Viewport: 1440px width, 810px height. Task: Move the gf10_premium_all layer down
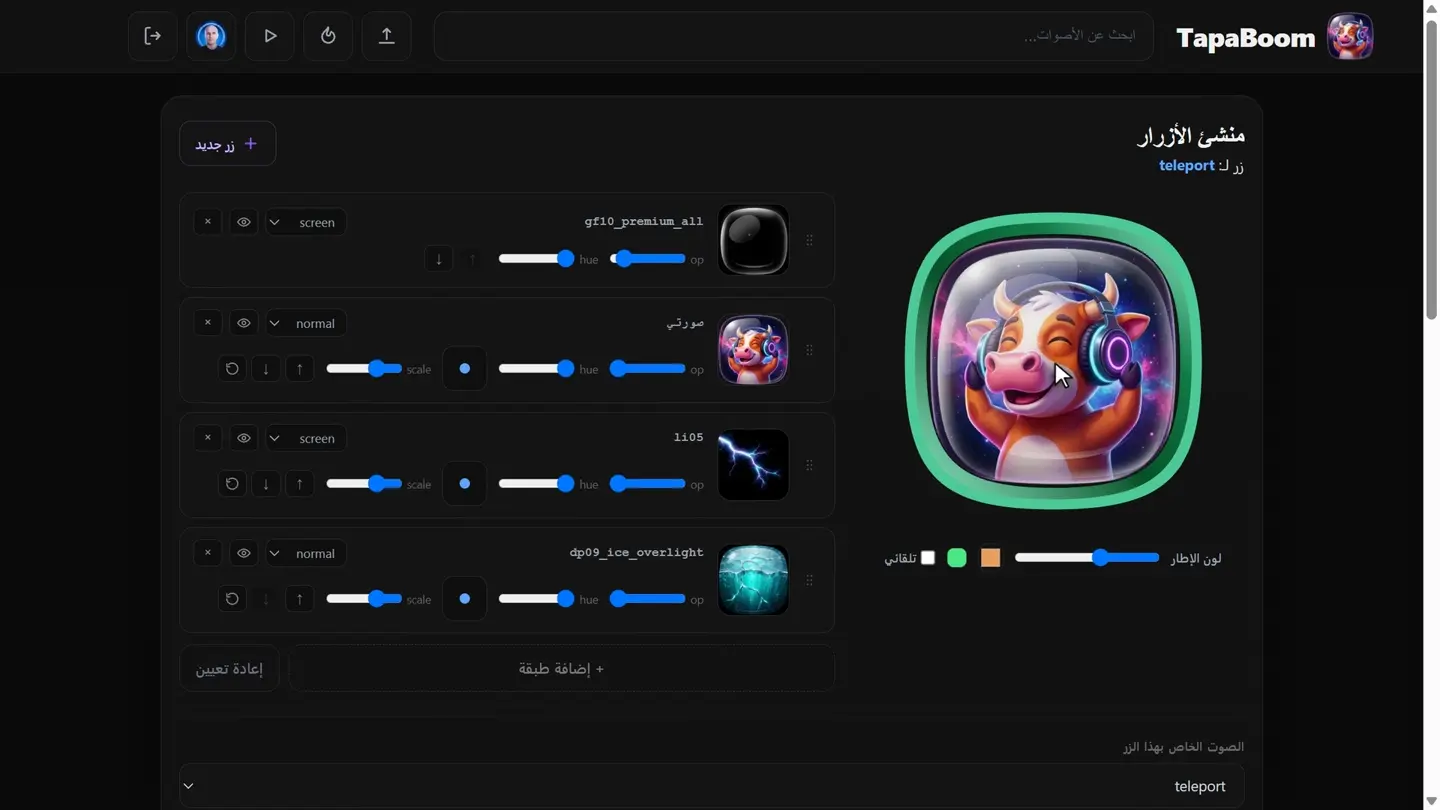coord(438,259)
